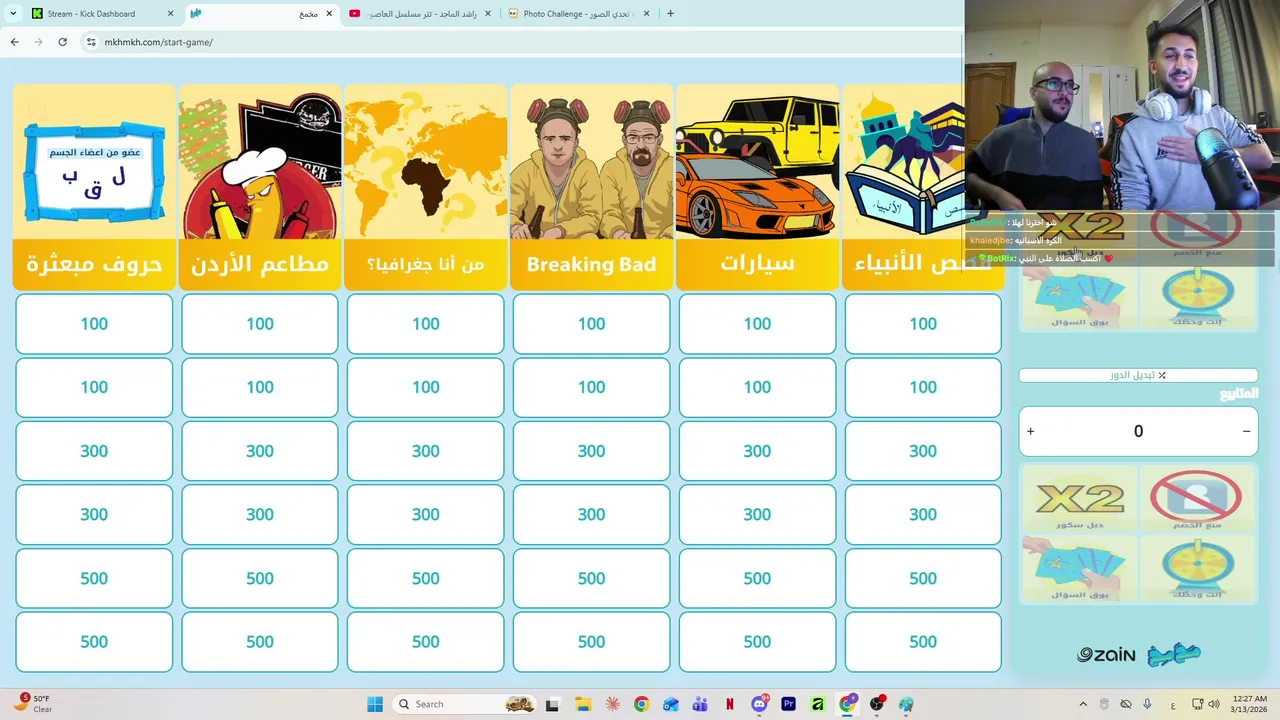Focus the mkhmkh.com/start-game address bar
Image resolution: width=1280 pixels, height=720 pixels.
(520, 42)
